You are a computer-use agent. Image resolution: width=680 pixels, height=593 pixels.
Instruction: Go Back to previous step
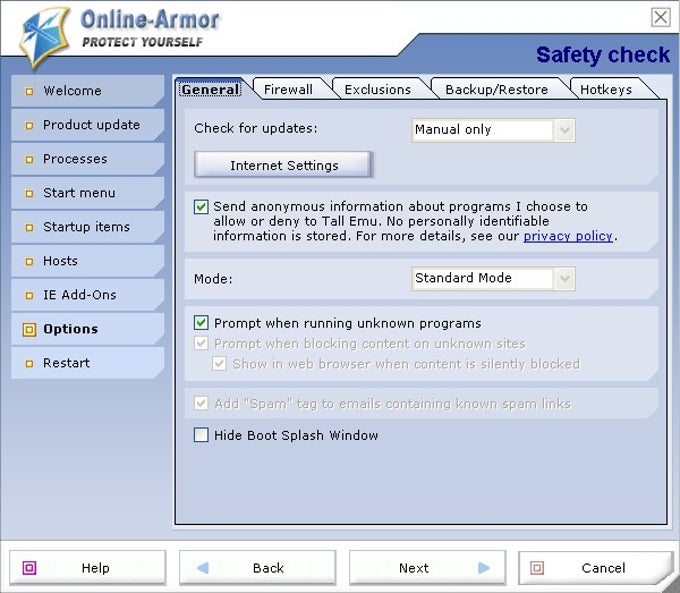(258, 567)
